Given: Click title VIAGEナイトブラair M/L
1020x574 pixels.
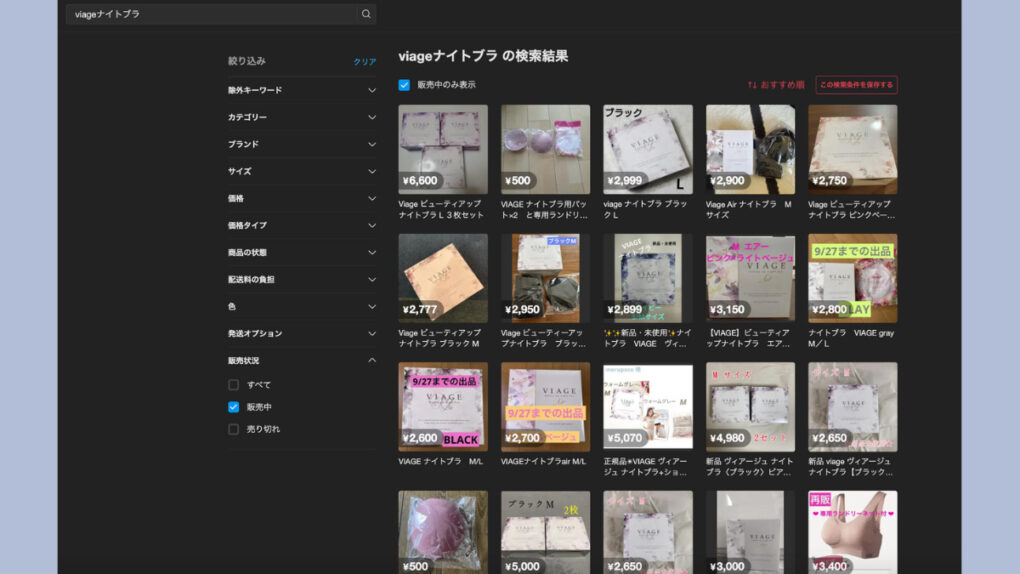Looking at the screenshot, I should 543,461.
